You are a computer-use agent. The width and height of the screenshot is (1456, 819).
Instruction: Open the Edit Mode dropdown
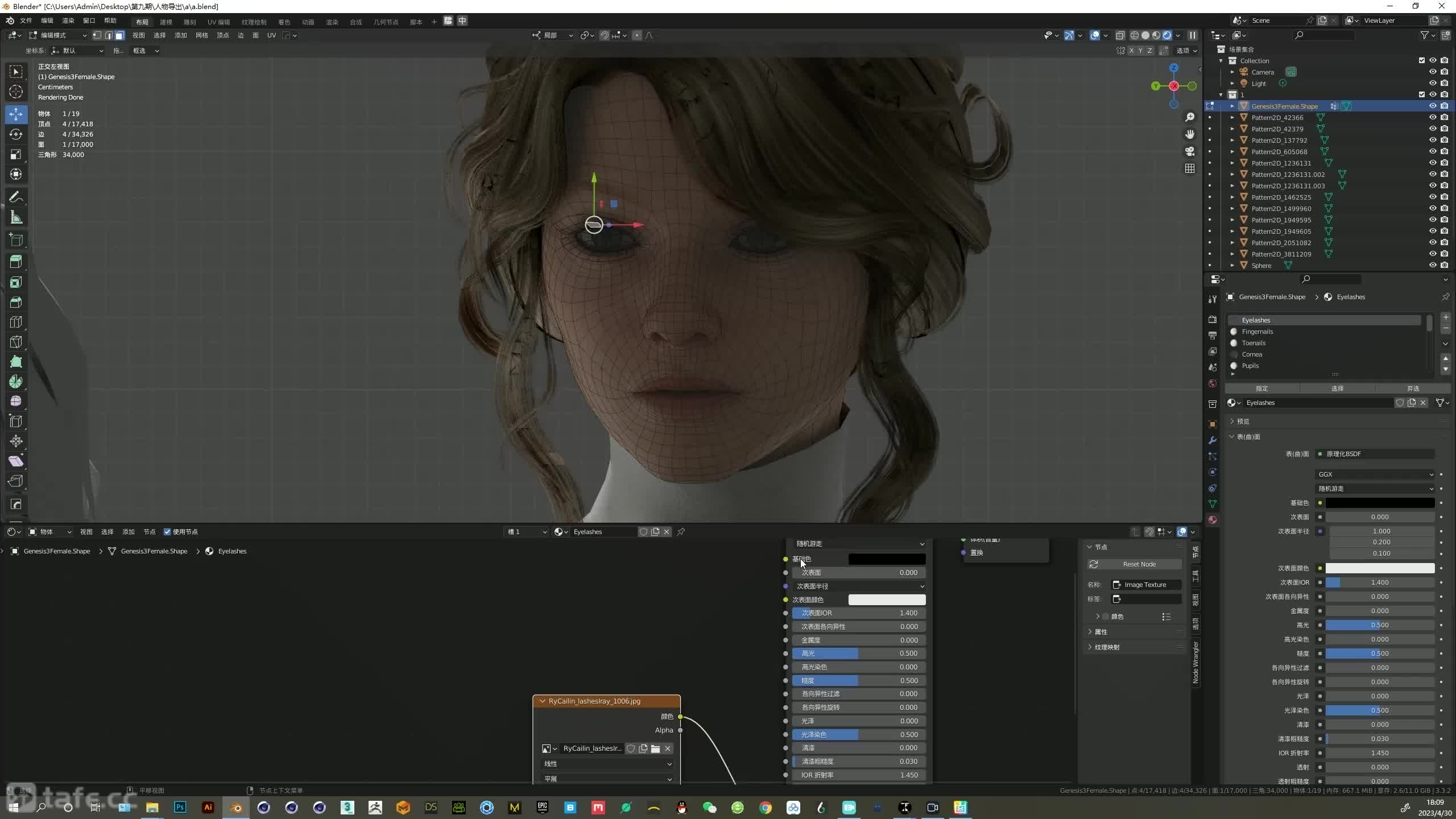[57, 35]
